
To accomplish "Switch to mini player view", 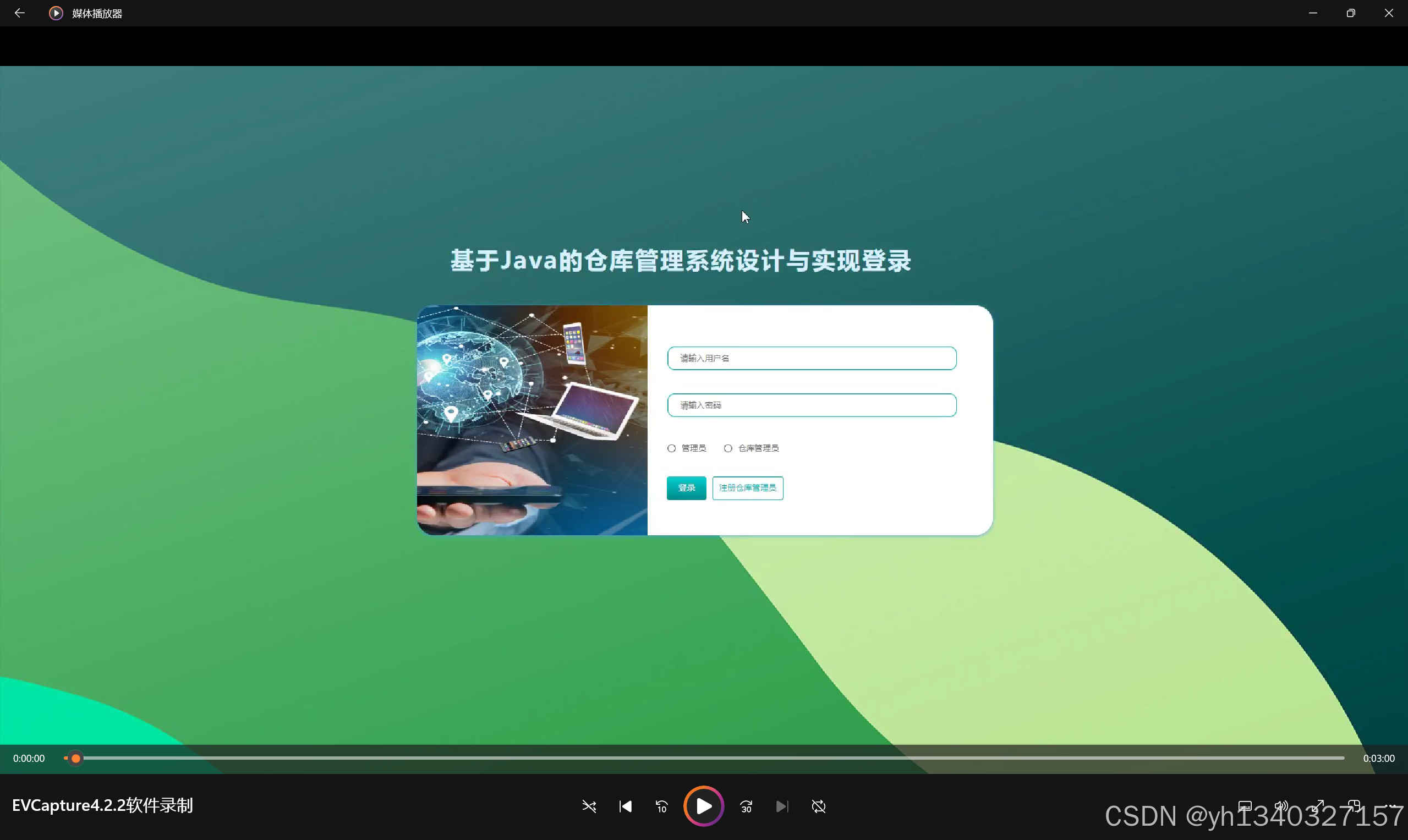I will pos(1354,806).
